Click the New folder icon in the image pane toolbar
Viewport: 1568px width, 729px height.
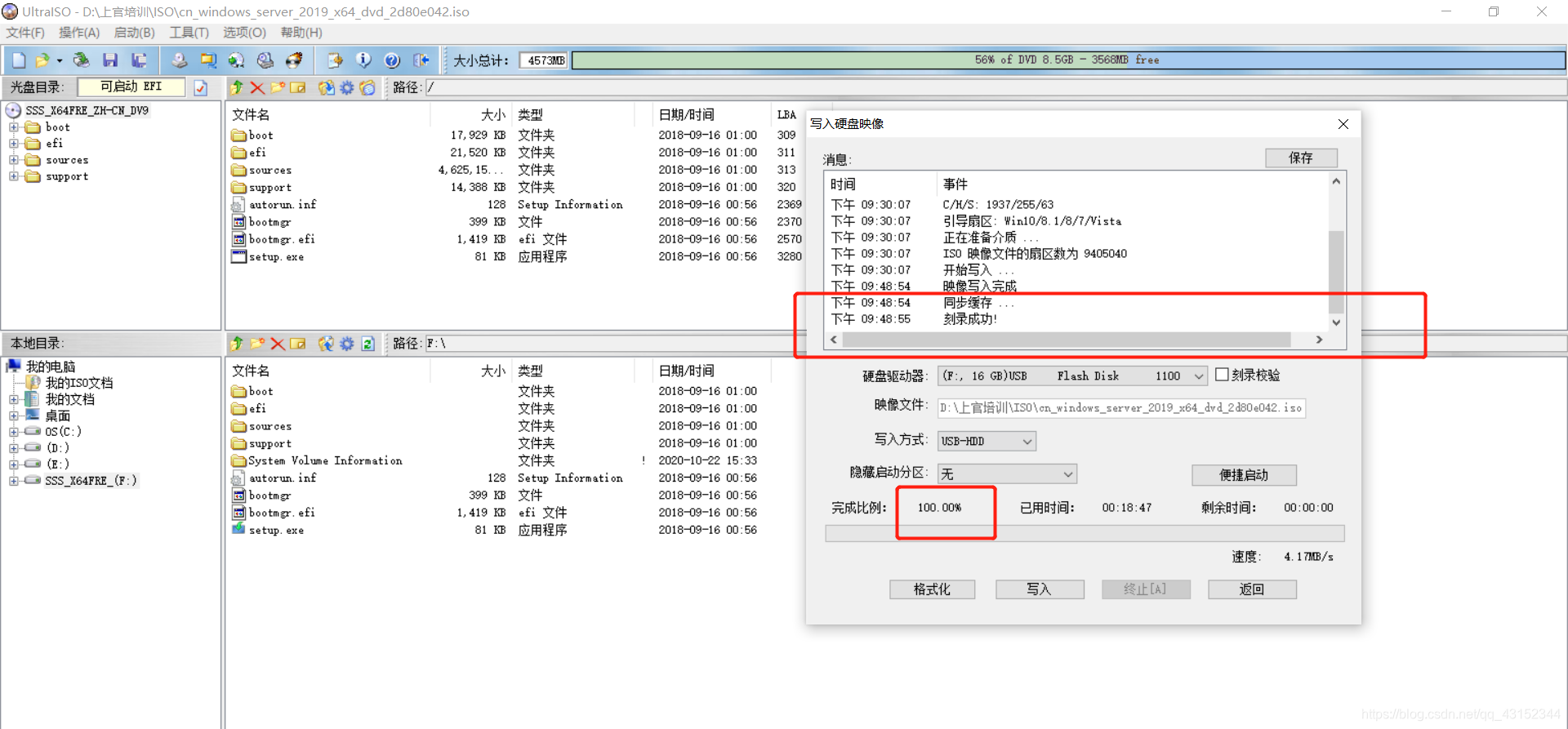click(x=278, y=87)
